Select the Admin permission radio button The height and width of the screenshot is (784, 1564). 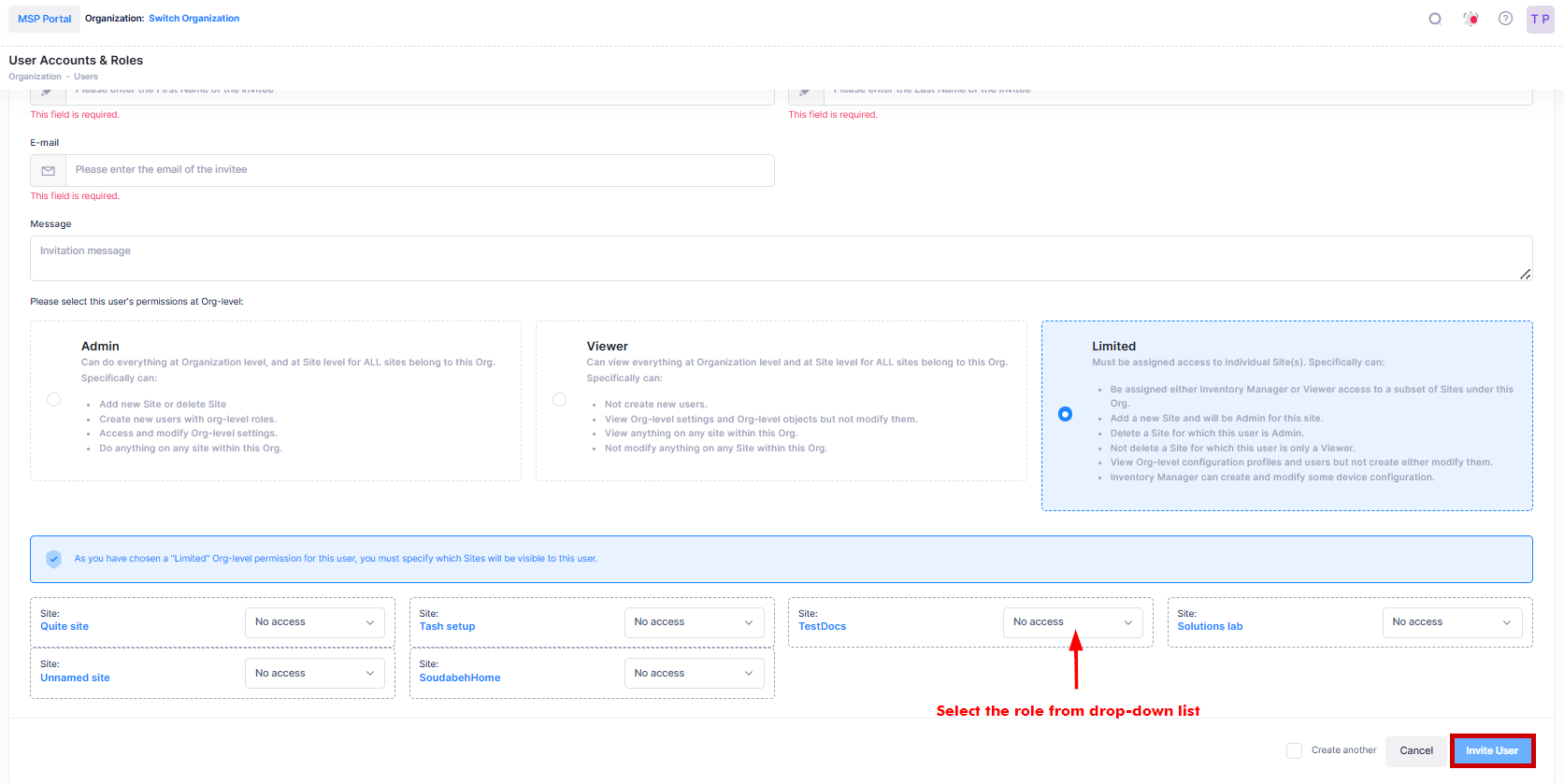tap(54, 400)
